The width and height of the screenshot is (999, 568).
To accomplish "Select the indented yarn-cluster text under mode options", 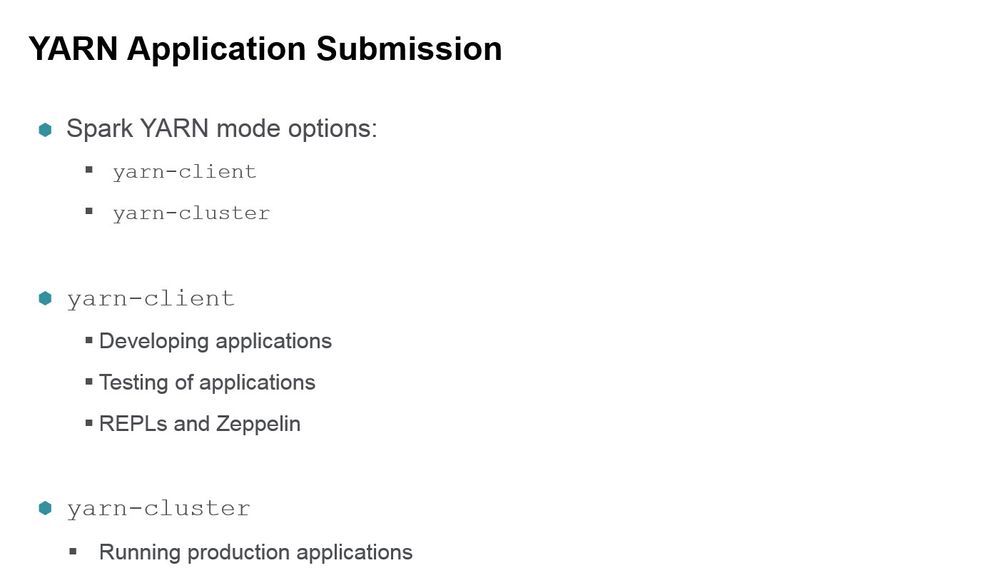I will [191, 213].
